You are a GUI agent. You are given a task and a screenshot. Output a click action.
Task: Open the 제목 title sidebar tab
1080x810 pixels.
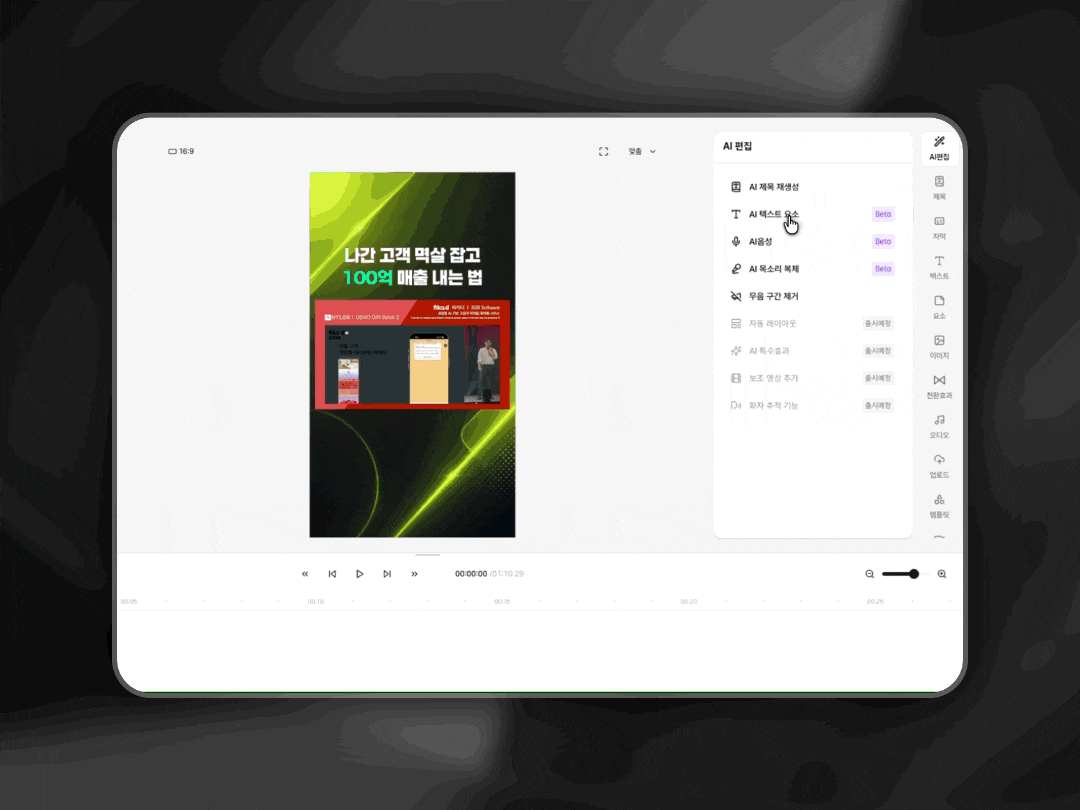coord(939,187)
